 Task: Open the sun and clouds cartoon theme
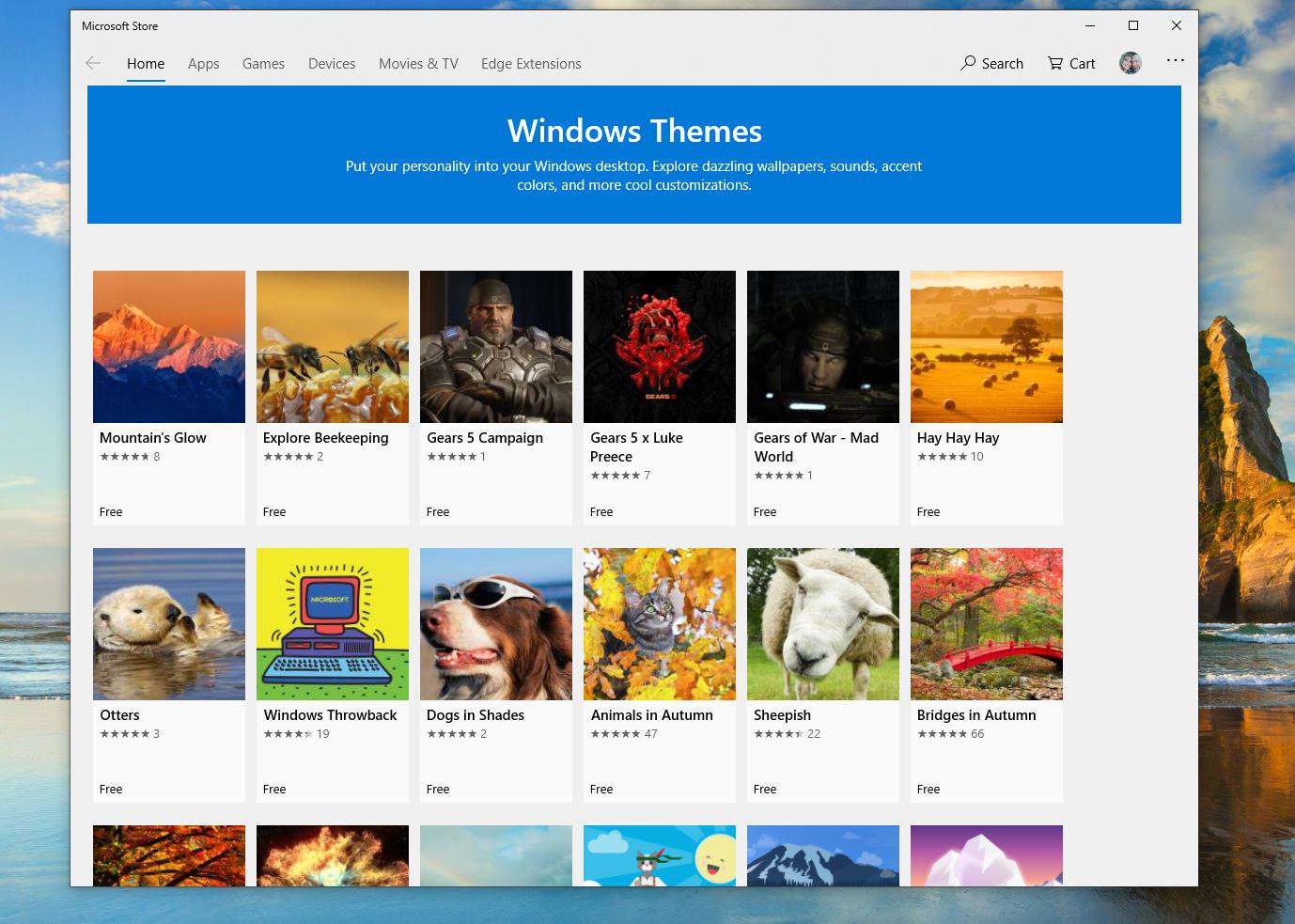tap(660, 855)
